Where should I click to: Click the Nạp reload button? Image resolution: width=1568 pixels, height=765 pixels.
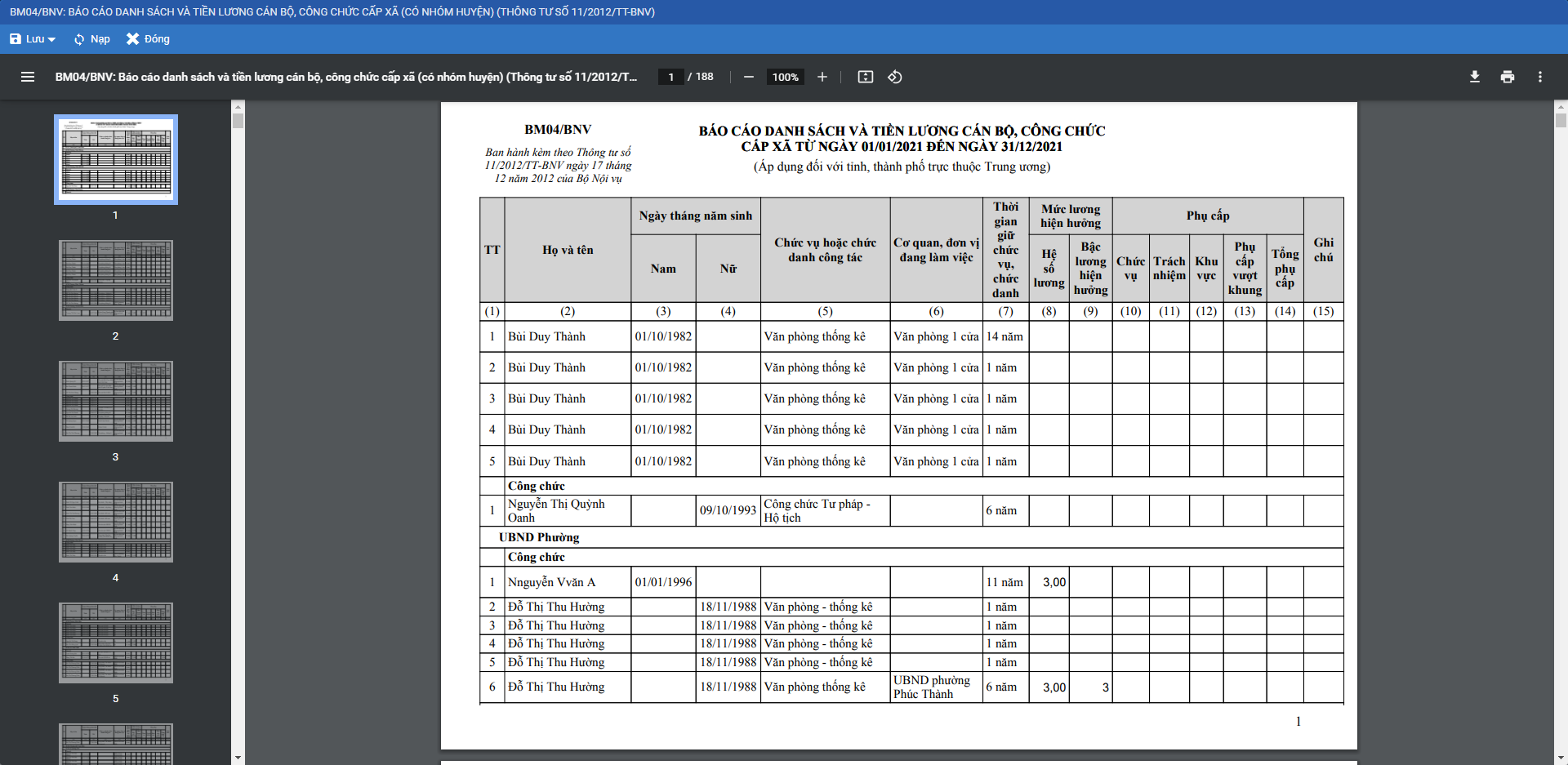pyautogui.click(x=91, y=39)
